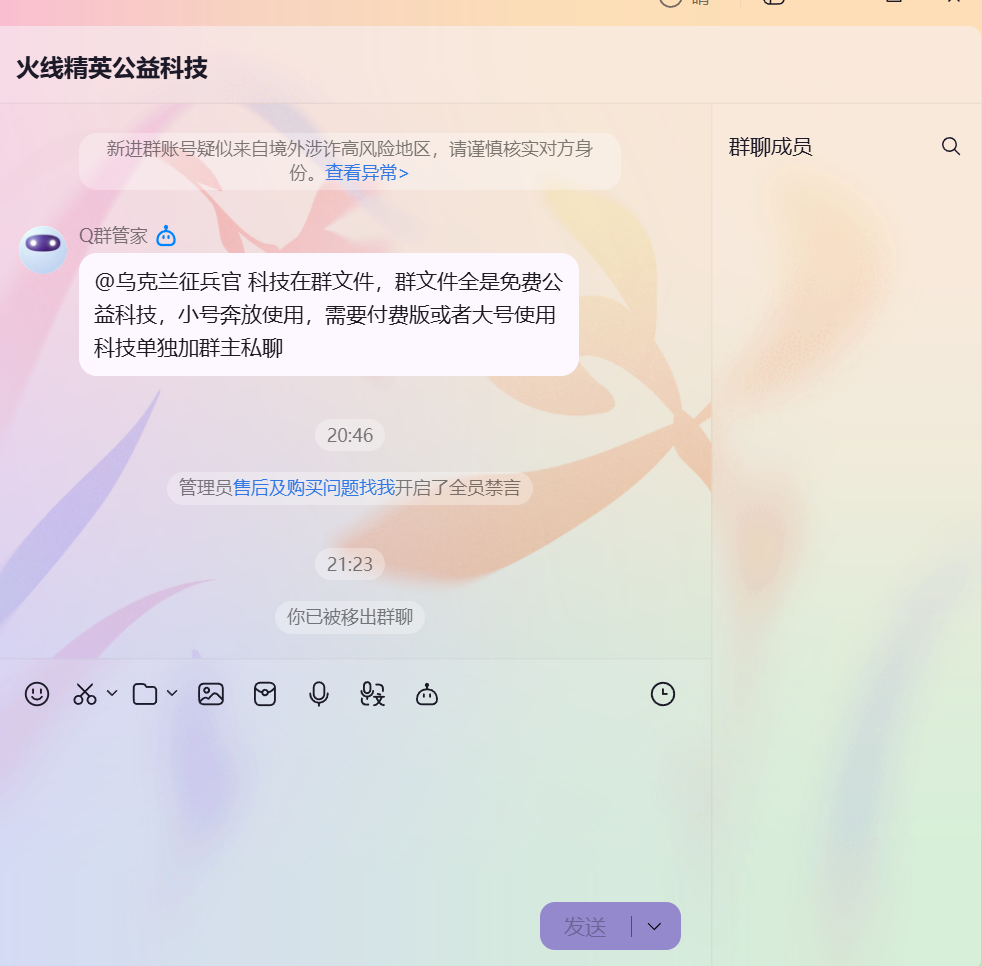Screen dimensions: 982x966
Task: Click the microphone voice message icon
Action: 319,694
